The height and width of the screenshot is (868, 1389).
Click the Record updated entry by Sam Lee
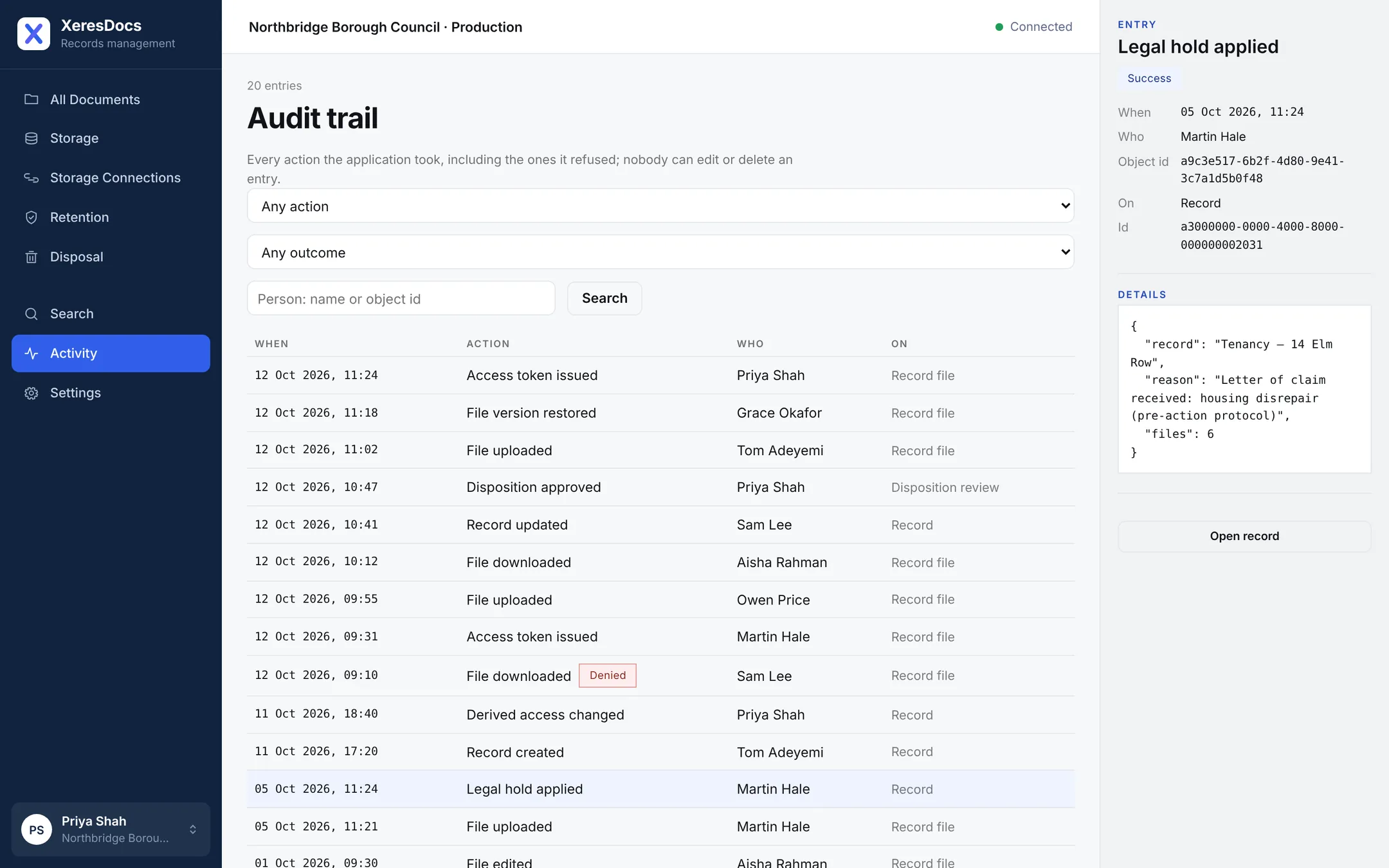pyautogui.click(x=660, y=525)
